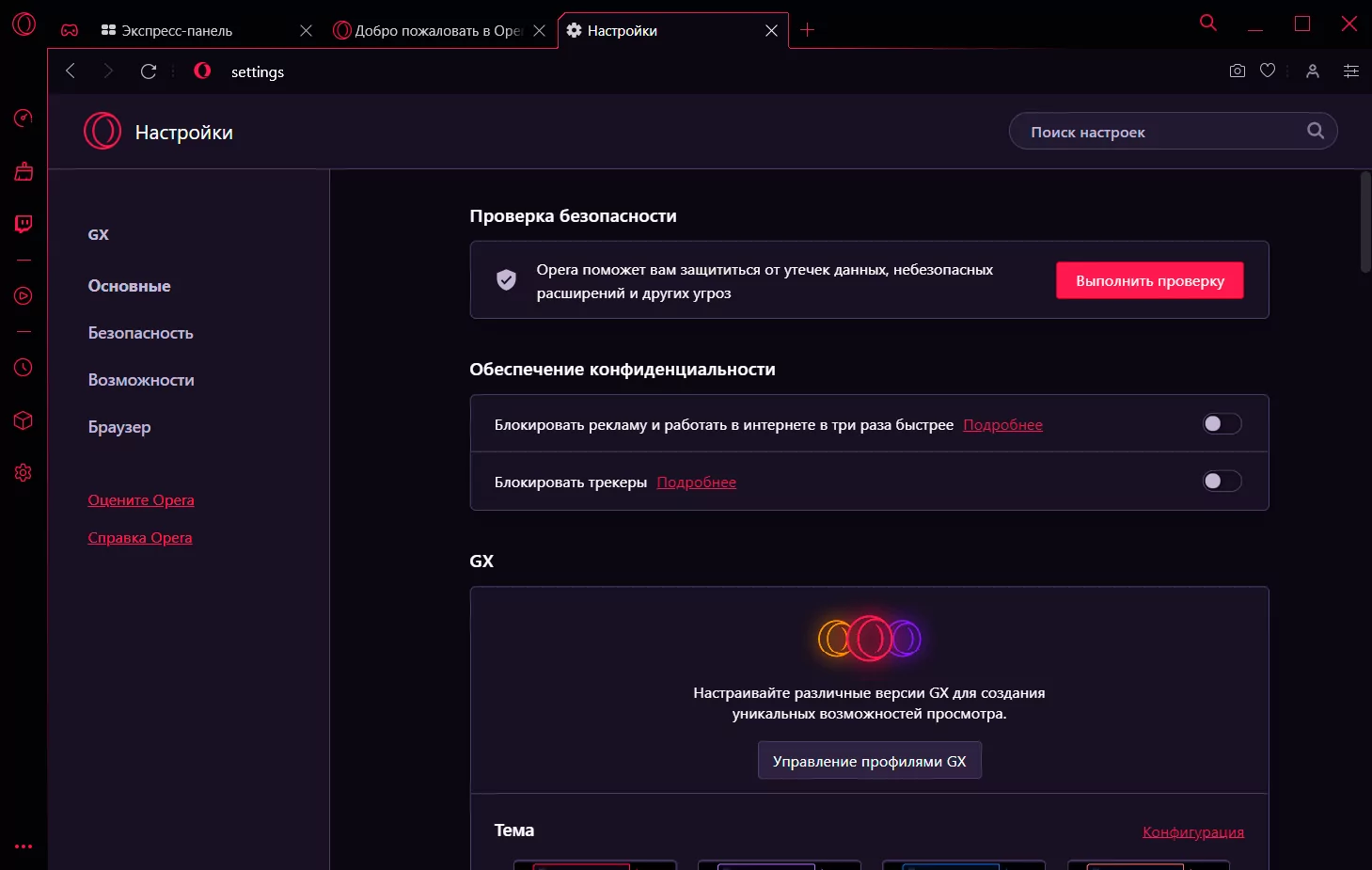Image resolution: width=1372 pixels, height=870 pixels.
Task: Click the Выполнить проверку button
Action: click(x=1150, y=280)
